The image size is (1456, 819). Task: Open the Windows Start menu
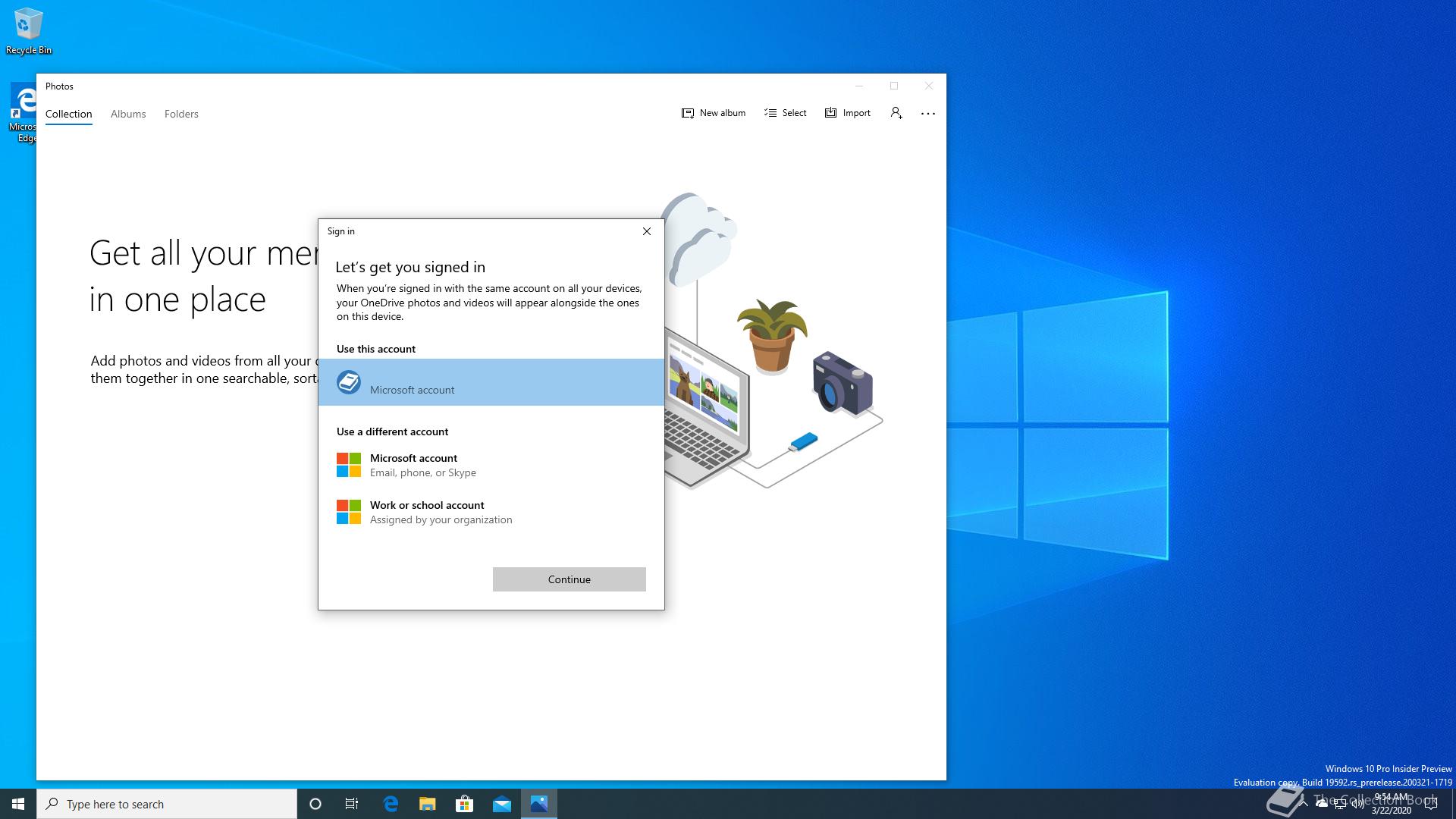(18, 804)
